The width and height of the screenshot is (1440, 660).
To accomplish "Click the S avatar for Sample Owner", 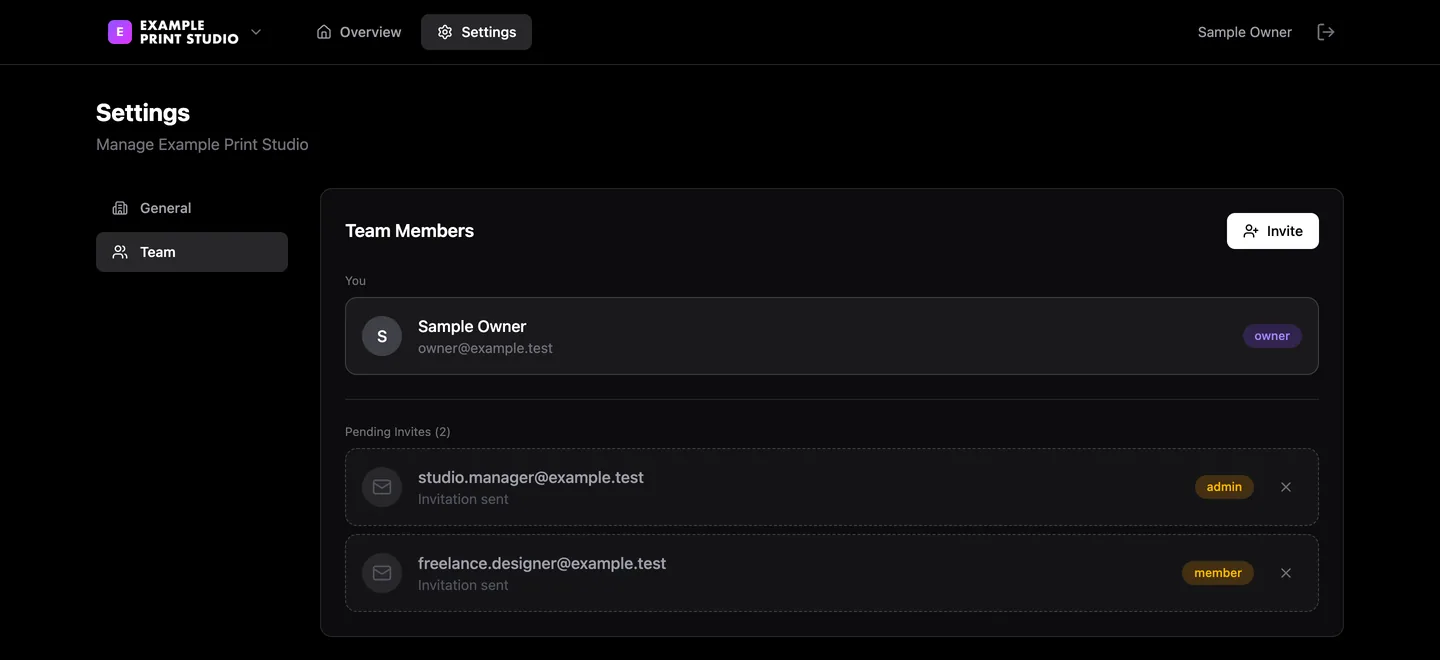I will [382, 336].
